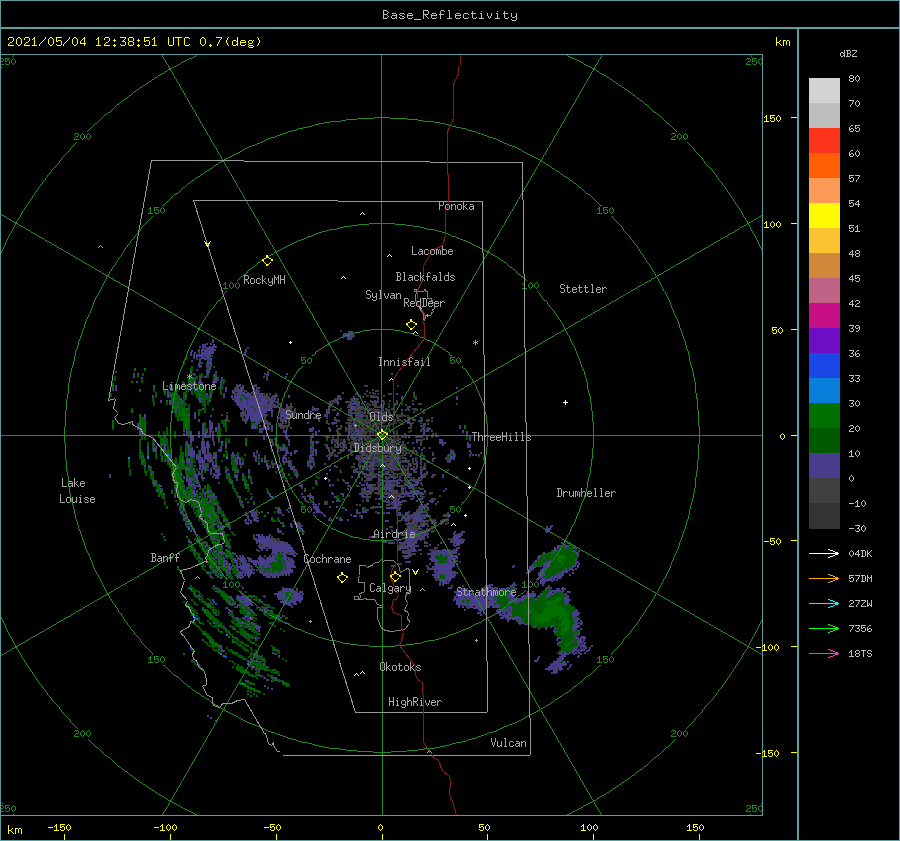Click the Blackfalds city label

point(425,277)
